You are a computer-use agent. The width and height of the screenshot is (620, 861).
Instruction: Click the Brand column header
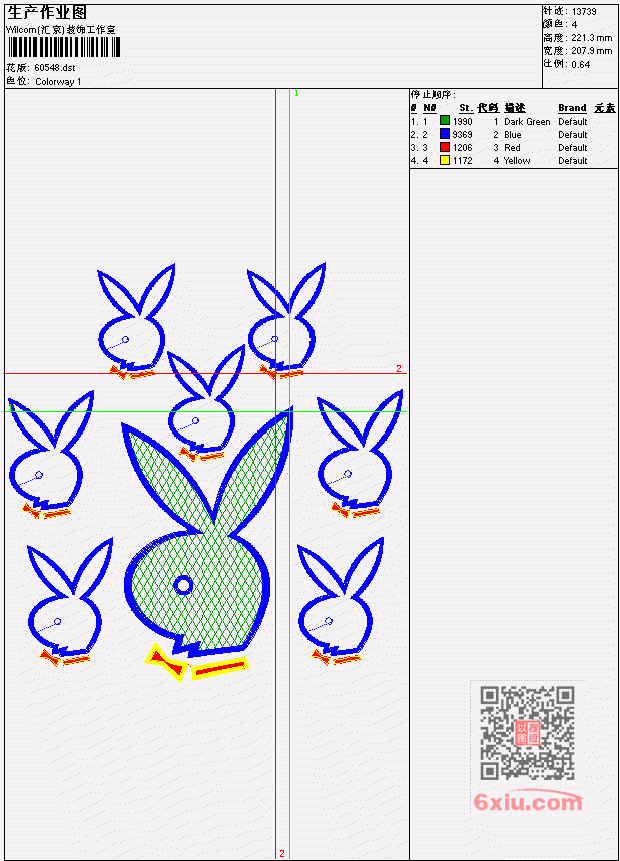tap(572, 108)
